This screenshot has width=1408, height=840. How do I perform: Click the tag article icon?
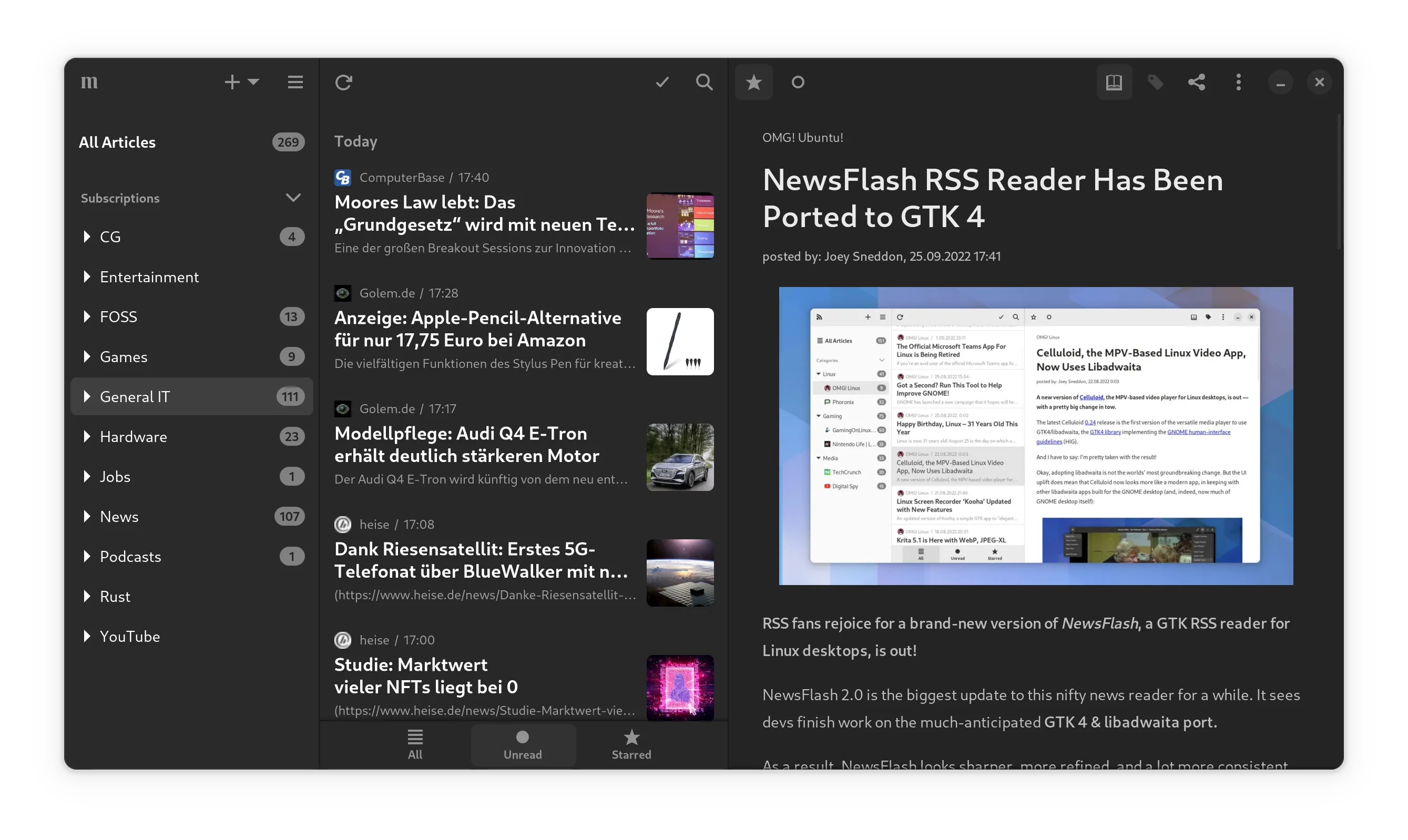(1155, 83)
